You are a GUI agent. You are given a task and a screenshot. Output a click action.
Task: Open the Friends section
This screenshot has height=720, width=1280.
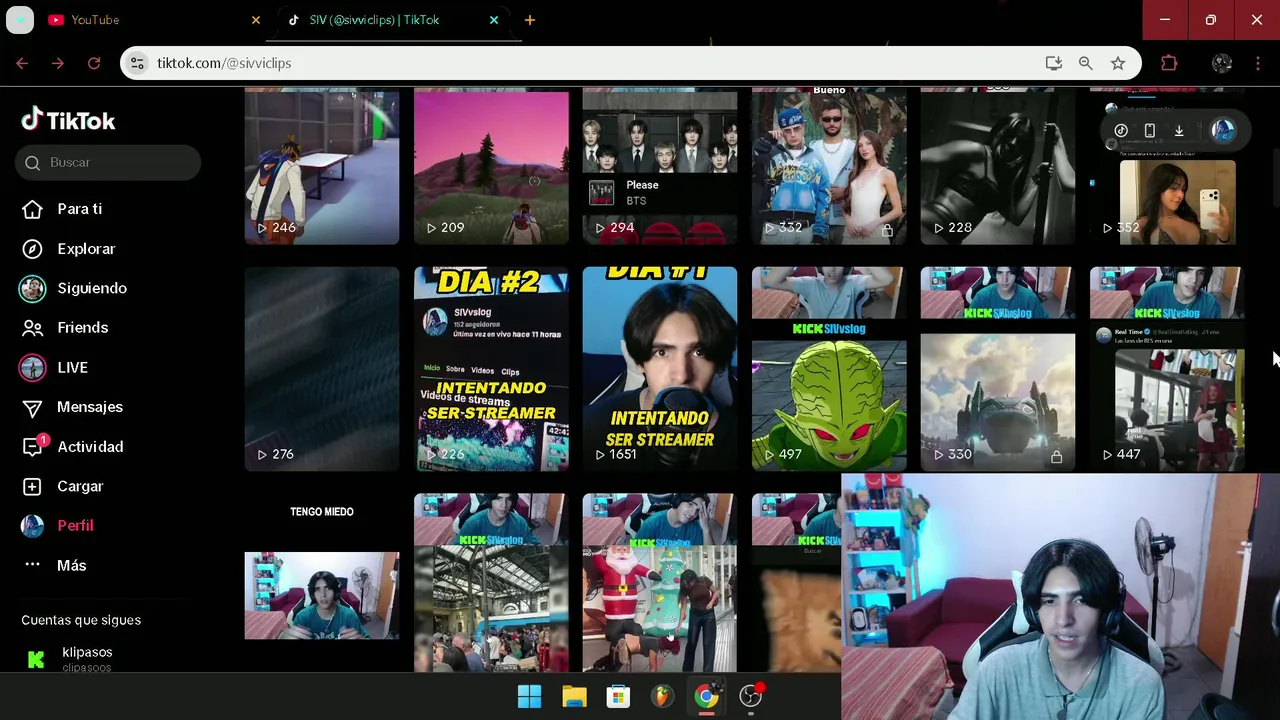click(82, 328)
